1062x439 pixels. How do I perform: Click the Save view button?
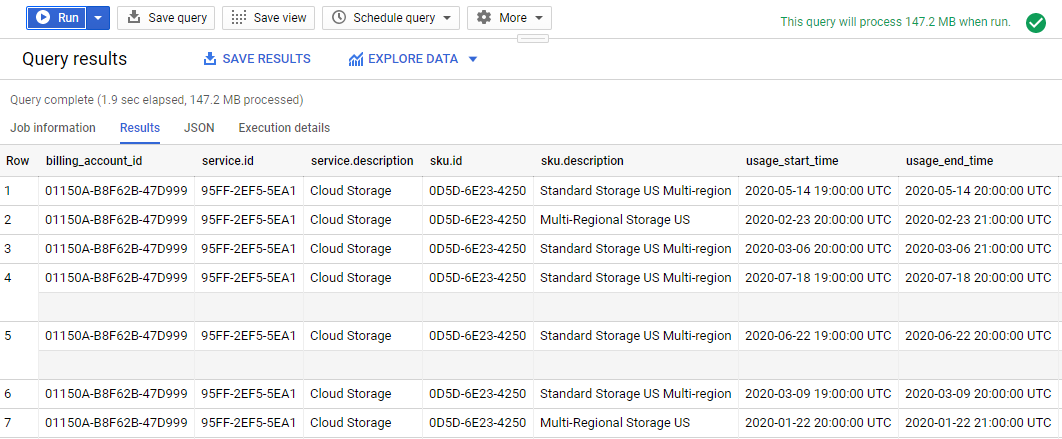pos(268,18)
